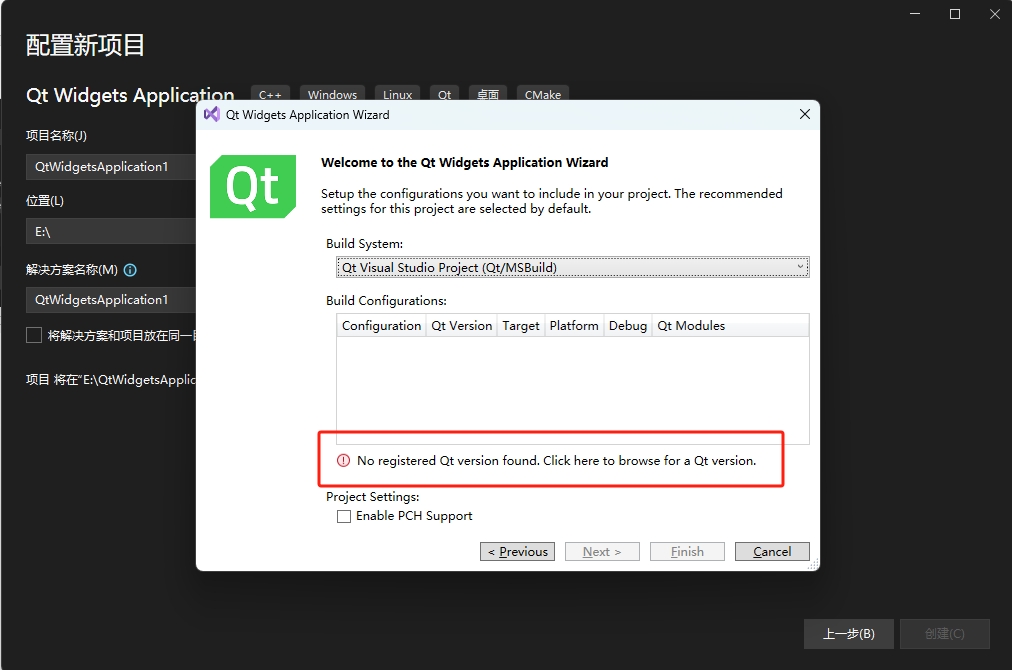The image size is (1012, 670).
Task: Click the Qt Version column header
Action: [461, 325]
